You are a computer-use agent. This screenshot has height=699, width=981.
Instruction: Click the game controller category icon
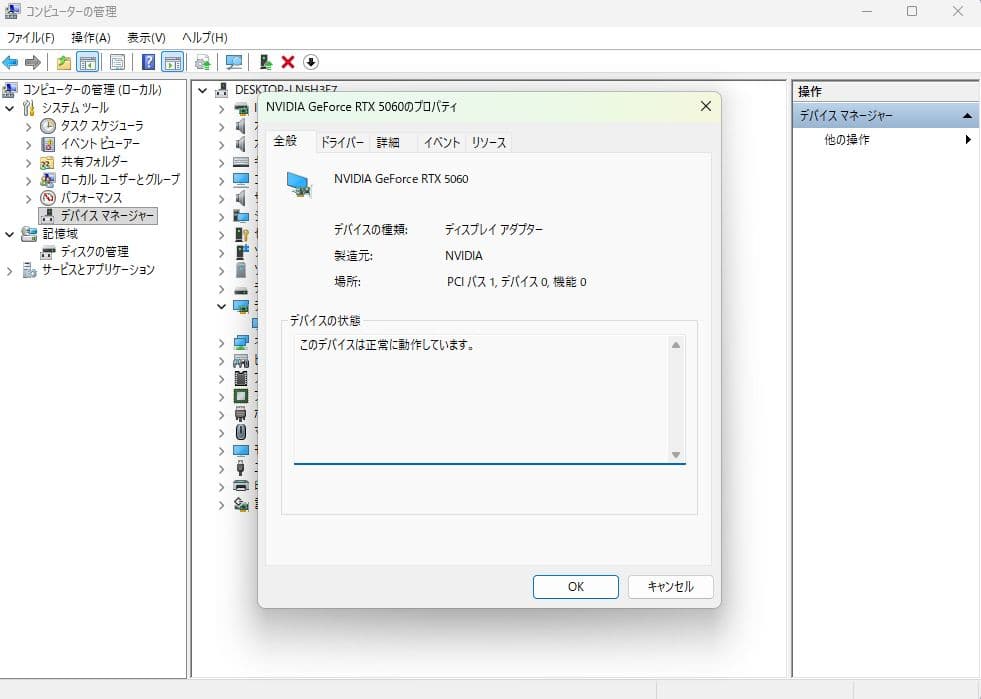(x=241, y=360)
